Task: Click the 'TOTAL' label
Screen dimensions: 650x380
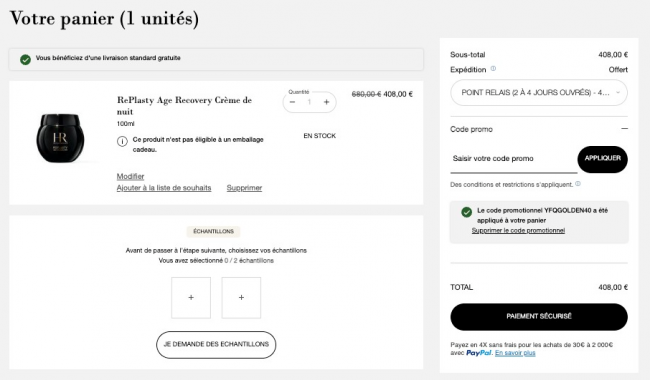Action: click(x=461, y=287)
